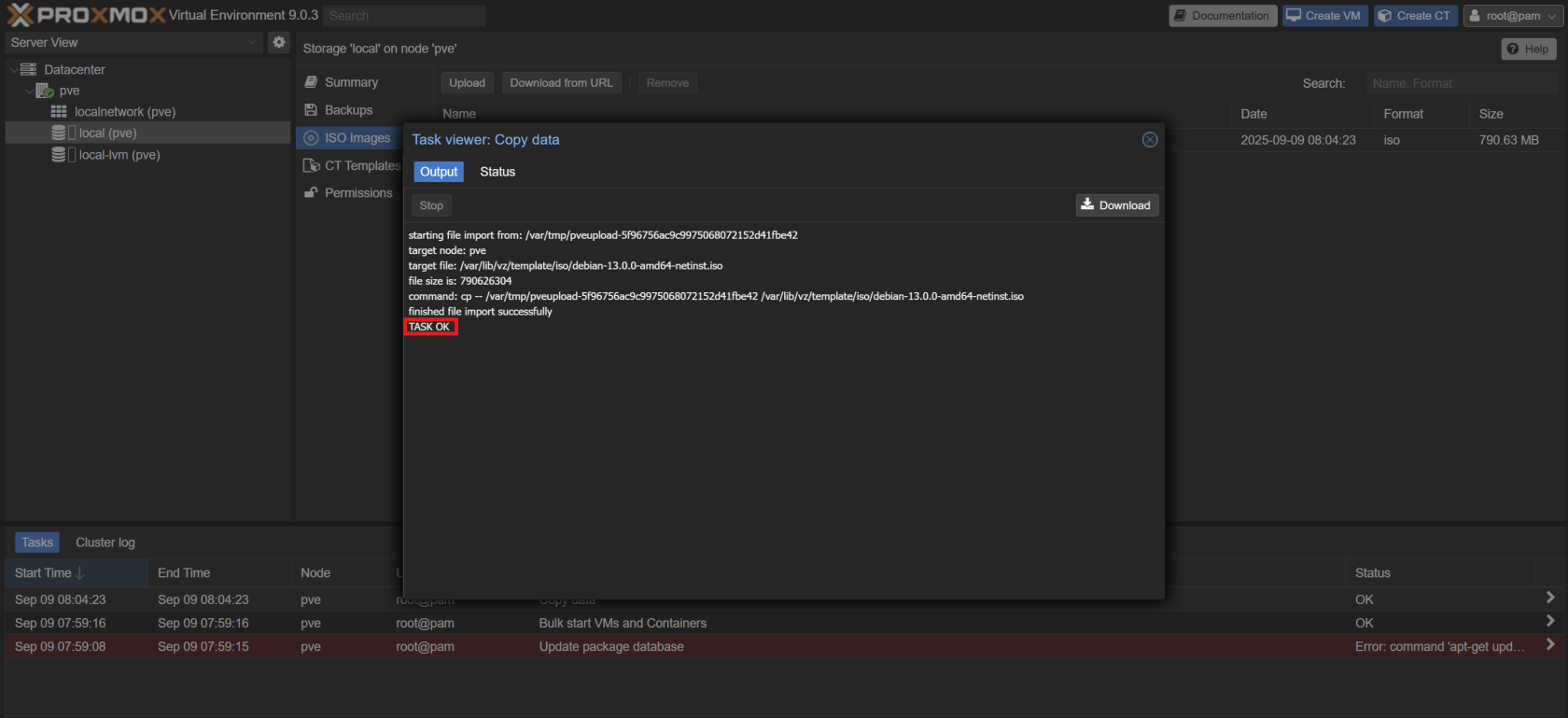Select local-lvm (pve) storage
The image size is (1568, 718).
click(x=119, y=155)
